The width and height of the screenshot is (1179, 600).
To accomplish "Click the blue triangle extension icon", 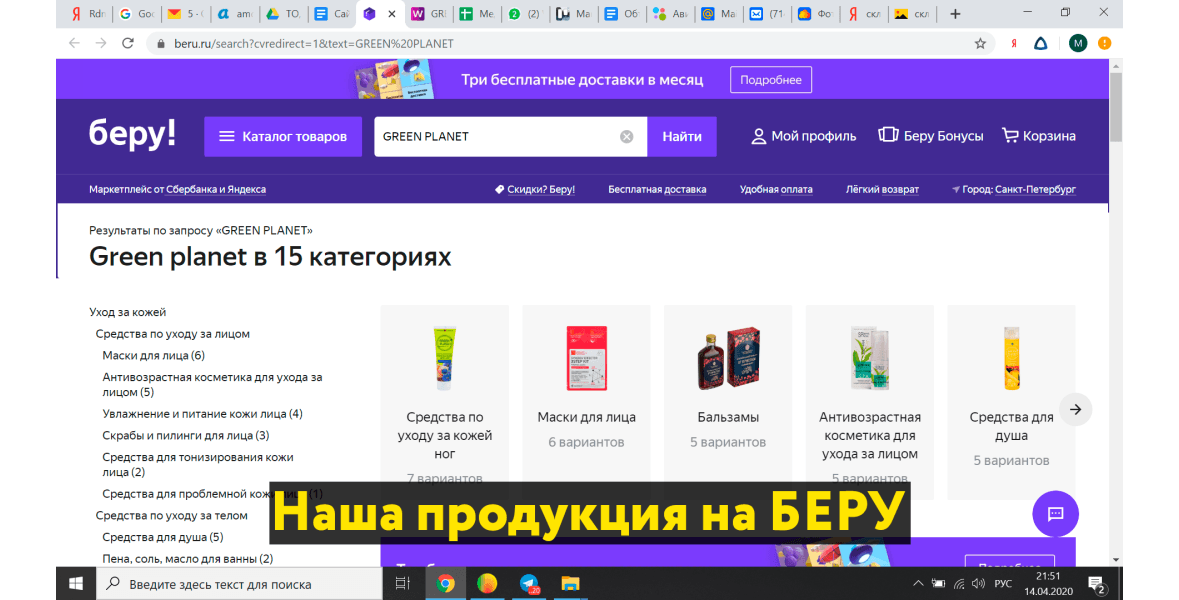I will tap(1041, 44).
